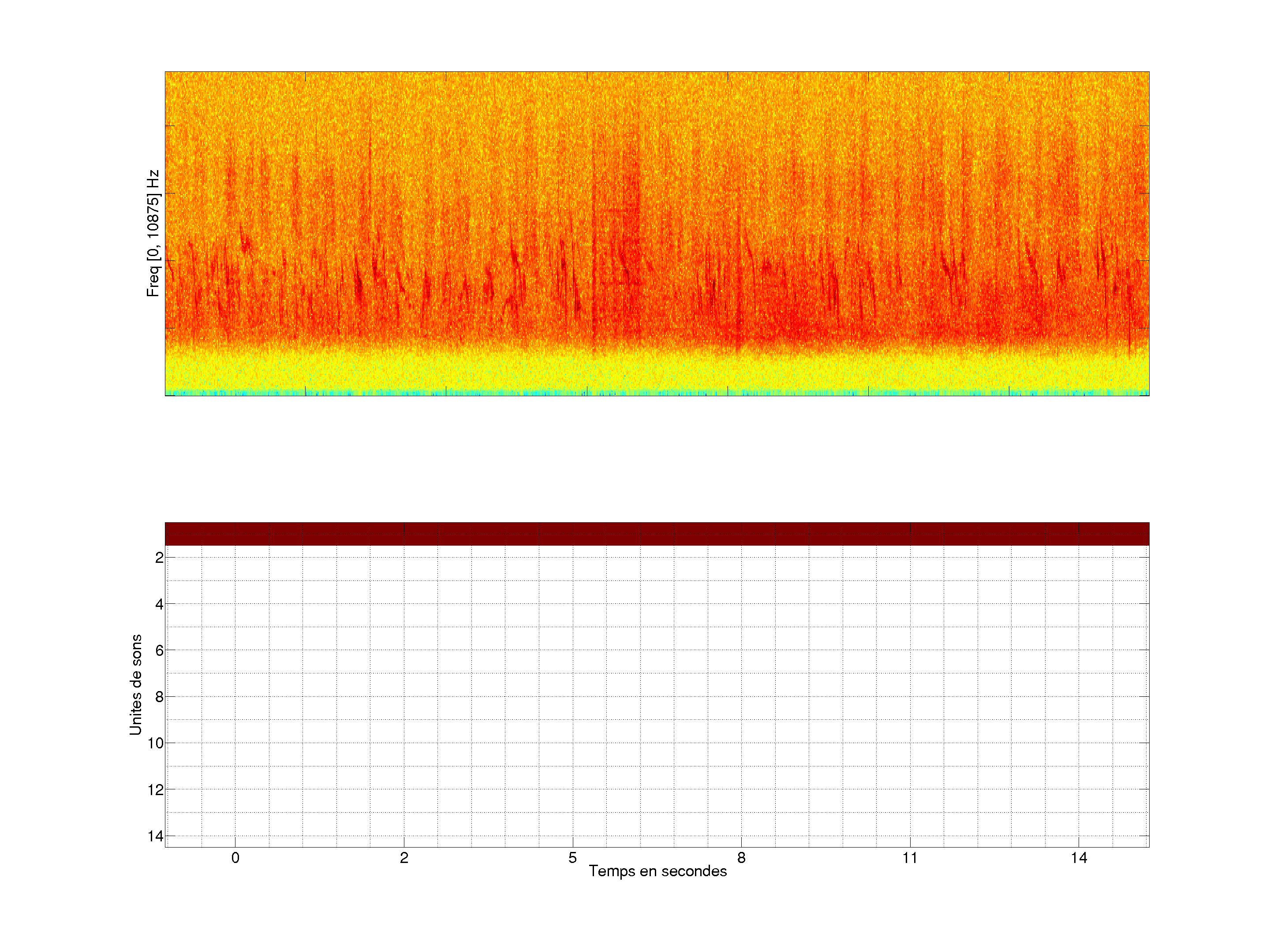Click y-axis tick label '10' on the units plot
The width and height of the screenshot is (1270, 952).
point(156,744)
